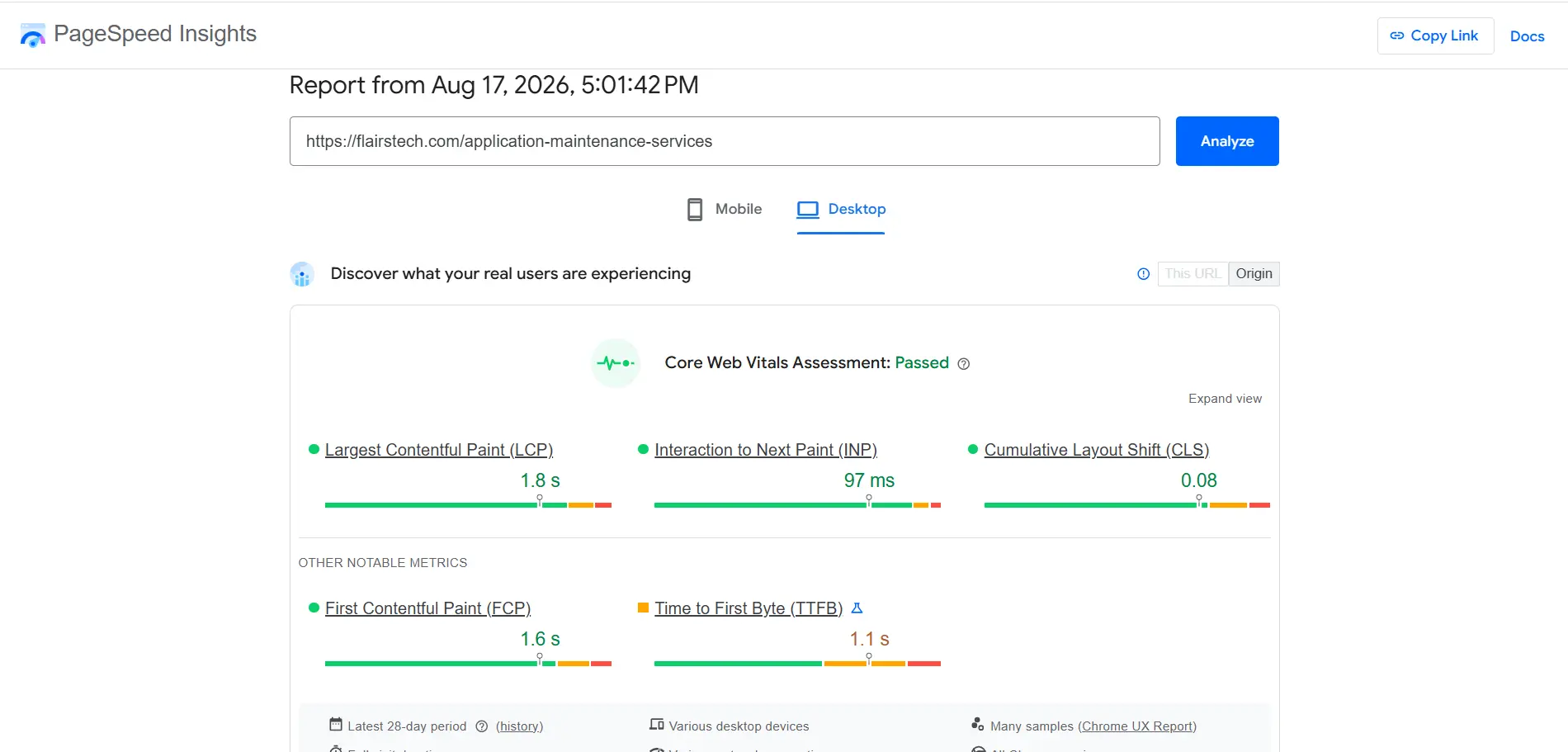This screenshot has height=752, width=1568.
Task: Click the CLS value 0.08
Action: click(x=1199, y=480)
